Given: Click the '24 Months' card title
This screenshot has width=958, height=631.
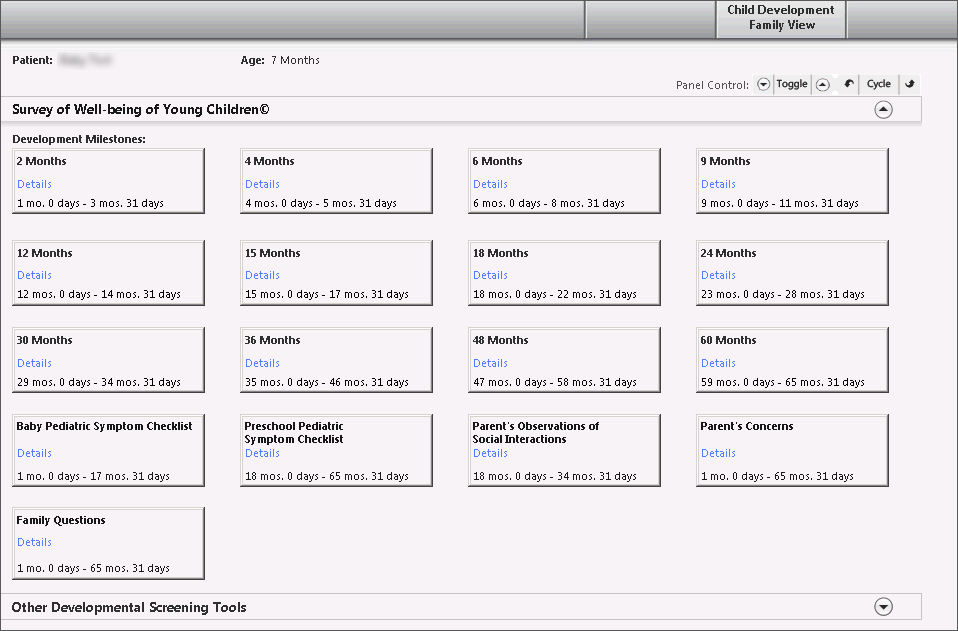Looking at the screenshot, I should tap(728, 253).
